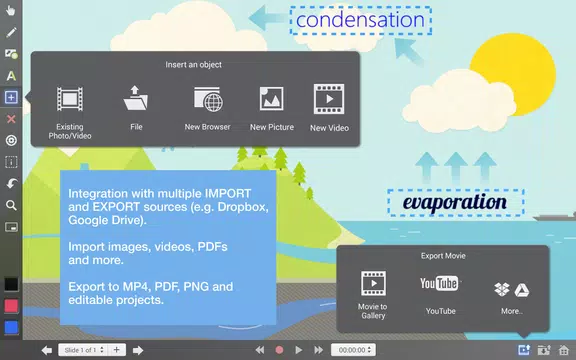Add a new slide with plus button
Viewport: 576px width, 360px height.
coord(117,350)
